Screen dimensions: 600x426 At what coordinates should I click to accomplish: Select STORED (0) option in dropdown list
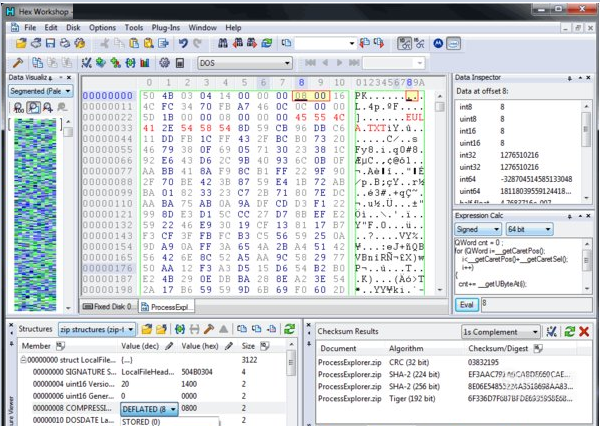pos(170,422)
